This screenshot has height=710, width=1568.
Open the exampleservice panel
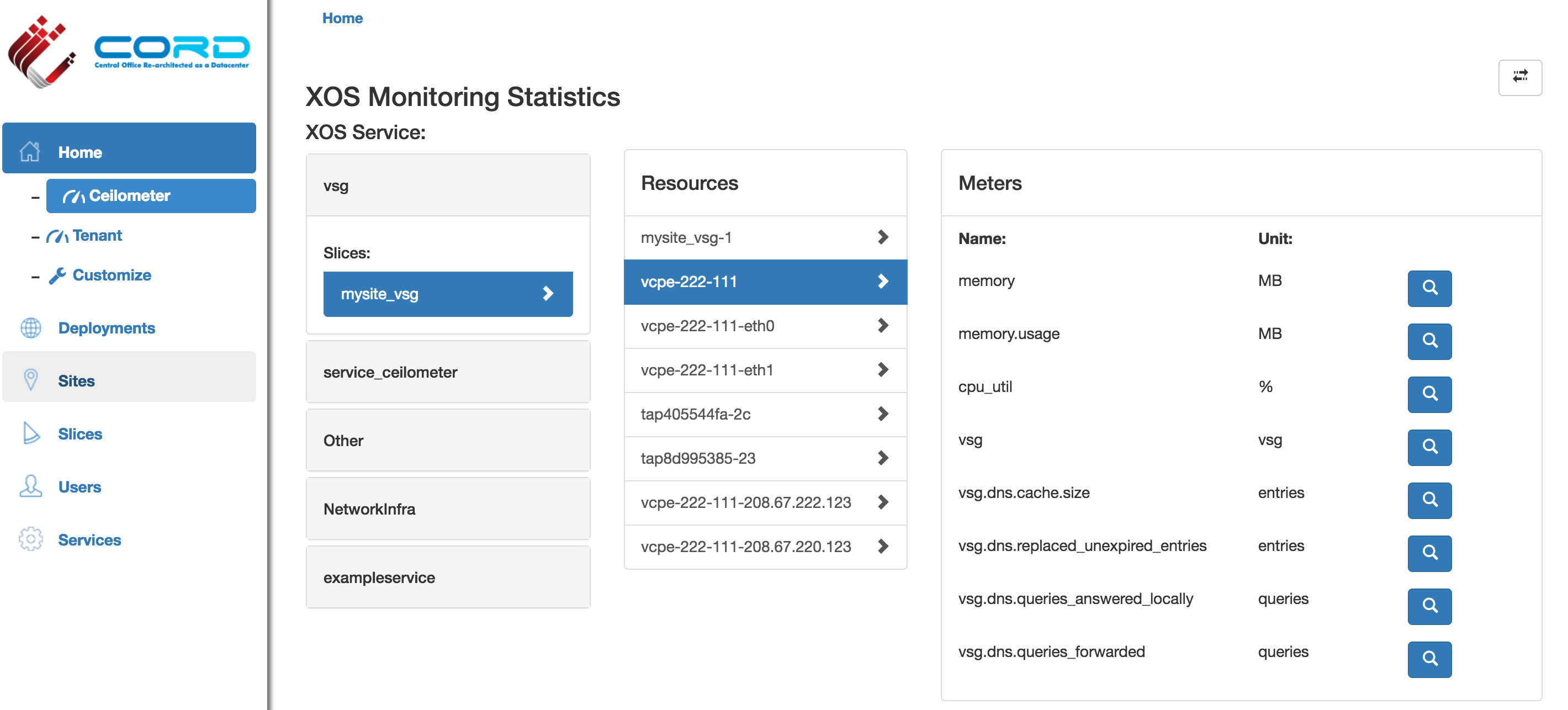pos(448,577)
